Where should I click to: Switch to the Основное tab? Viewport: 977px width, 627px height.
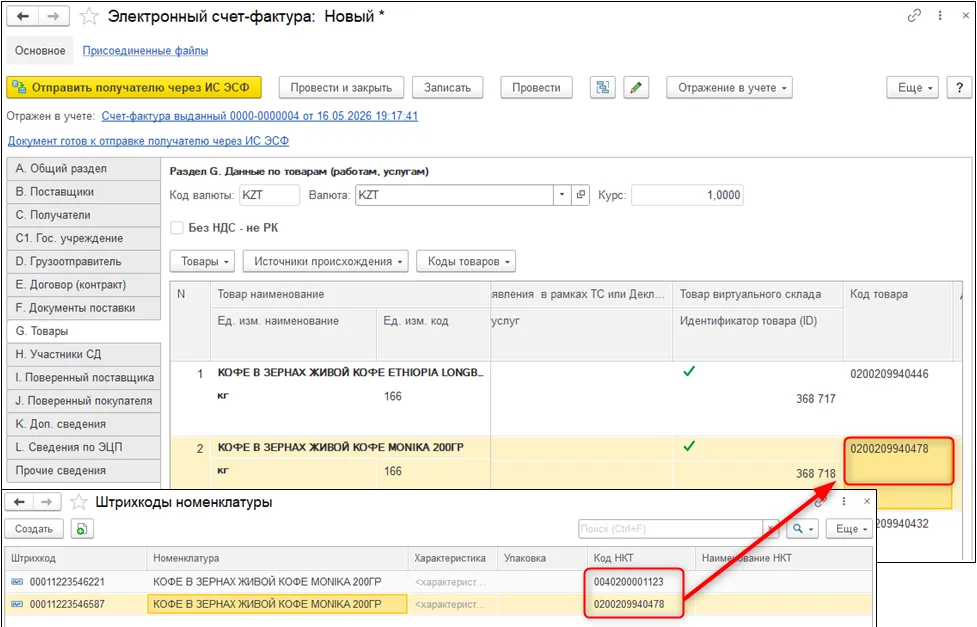(40, 51)
